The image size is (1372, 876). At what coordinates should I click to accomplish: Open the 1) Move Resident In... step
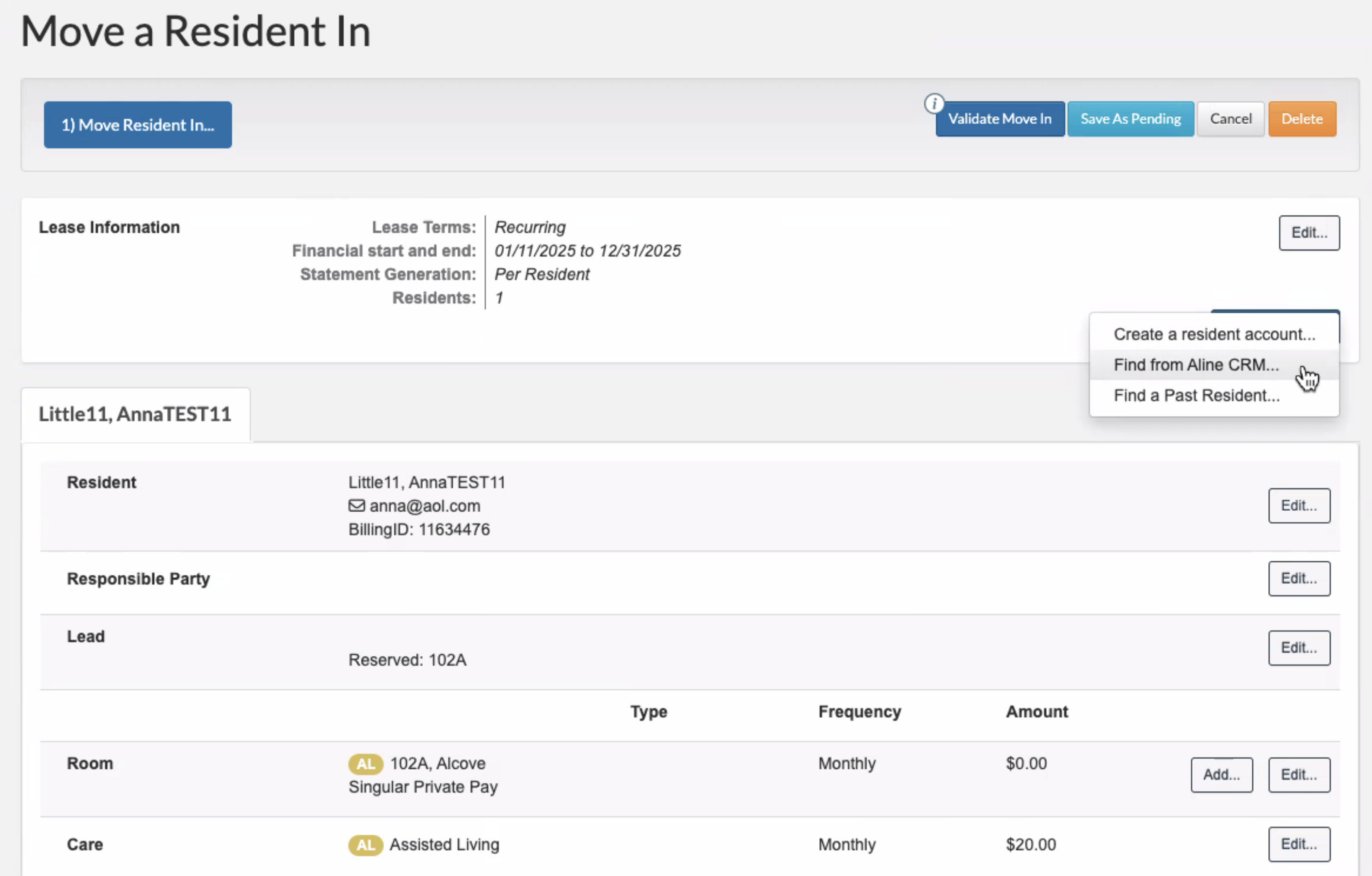[x=138, y=125]
